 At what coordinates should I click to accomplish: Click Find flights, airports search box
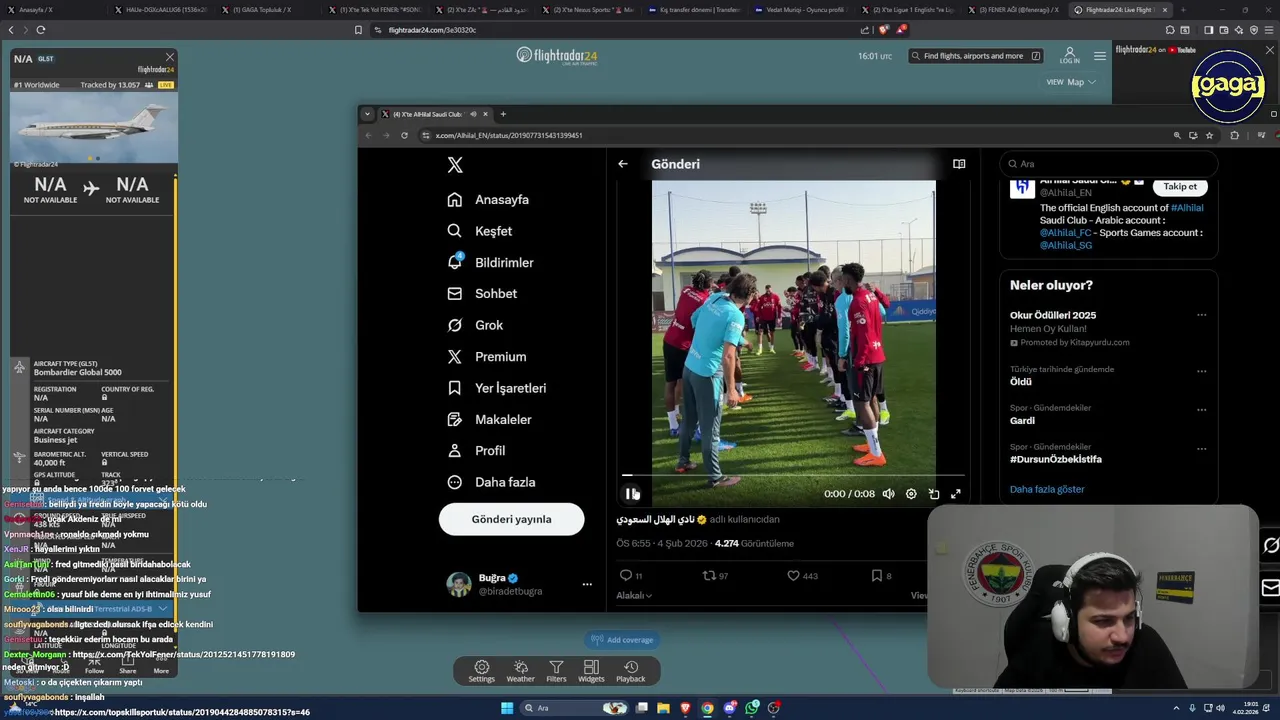(x=976, y=56)
